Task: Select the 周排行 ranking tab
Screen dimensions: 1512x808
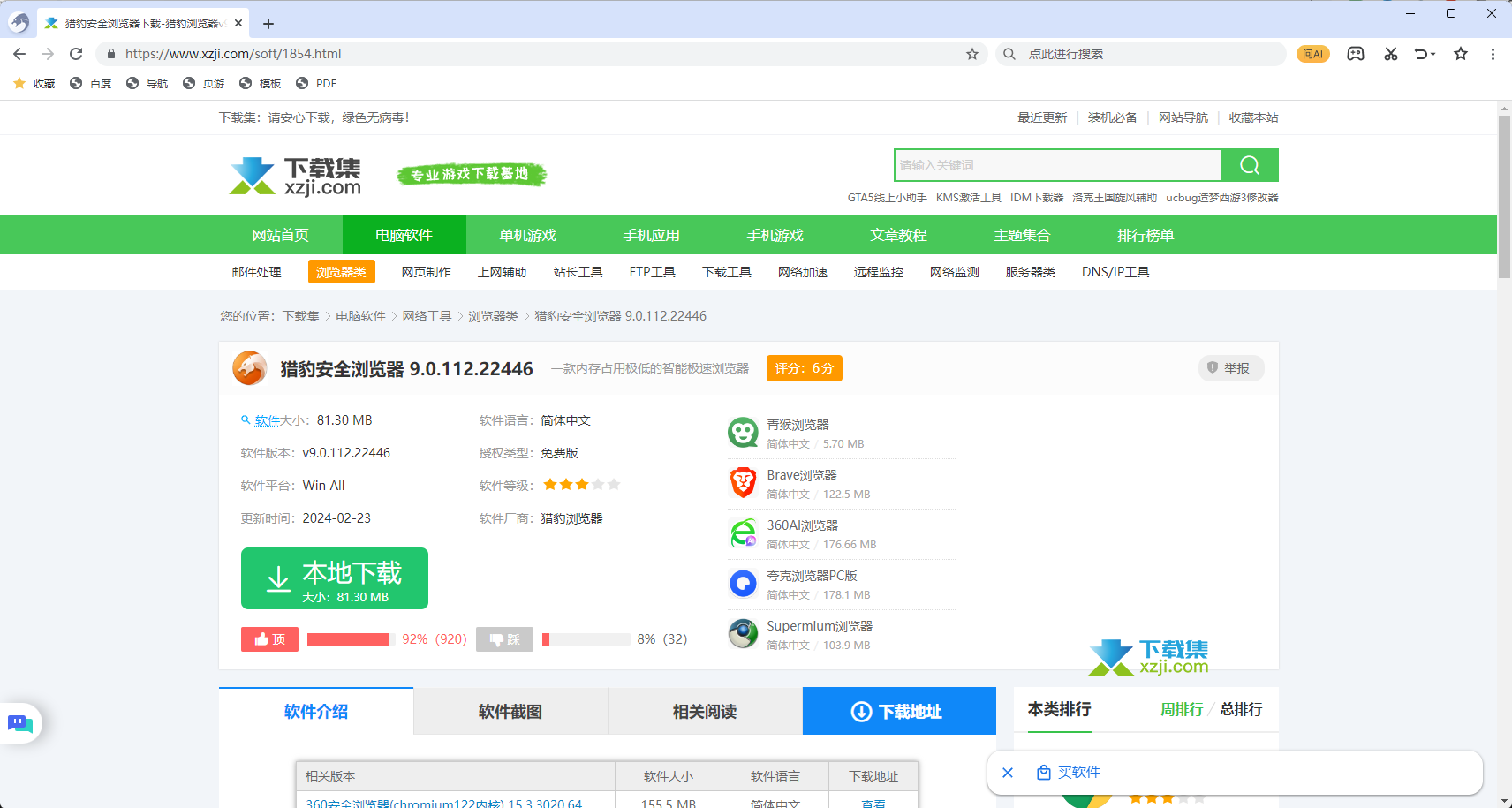Action: tap(1182, 710)
